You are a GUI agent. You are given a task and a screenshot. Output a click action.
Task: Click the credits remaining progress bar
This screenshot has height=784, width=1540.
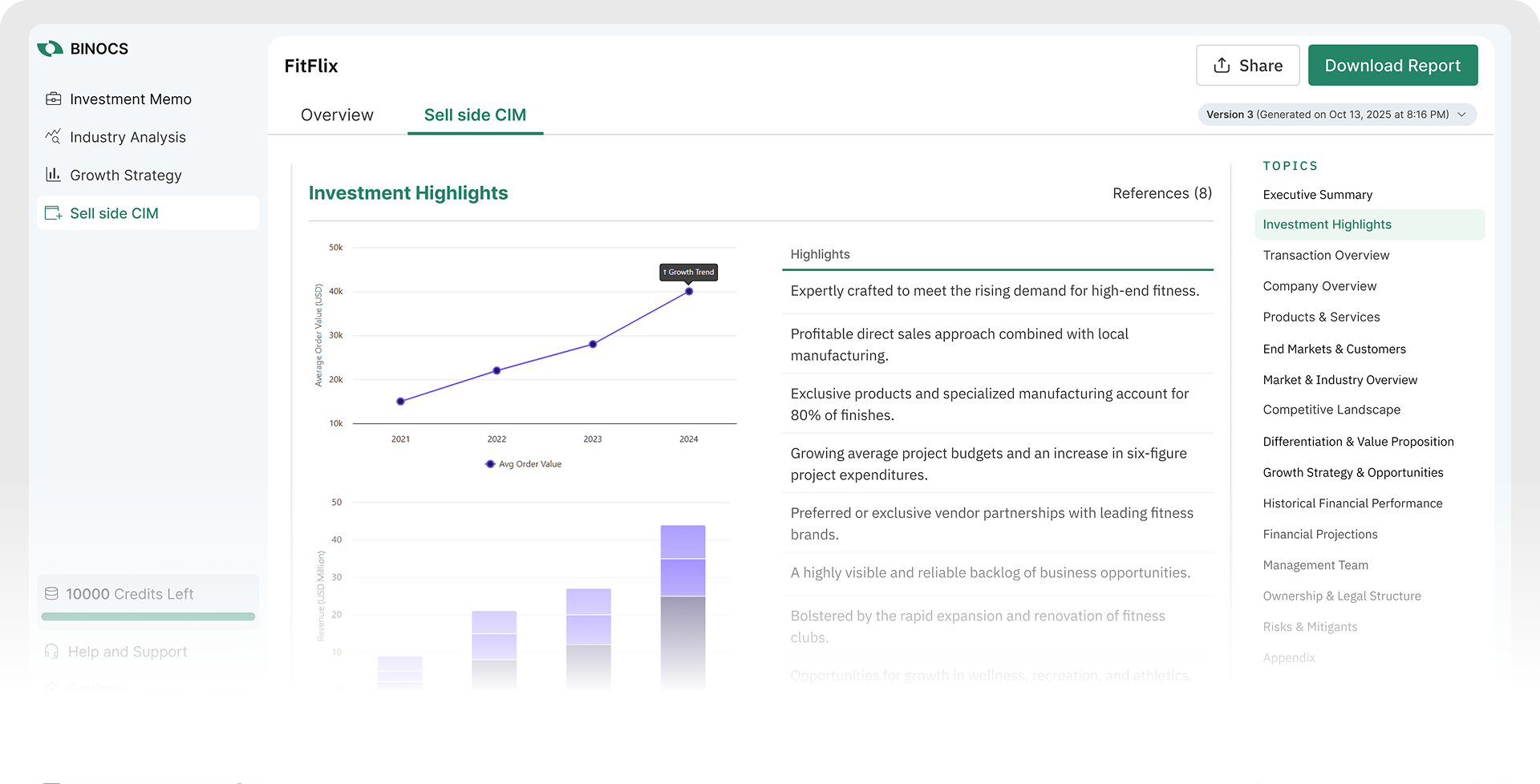(148, 616)
